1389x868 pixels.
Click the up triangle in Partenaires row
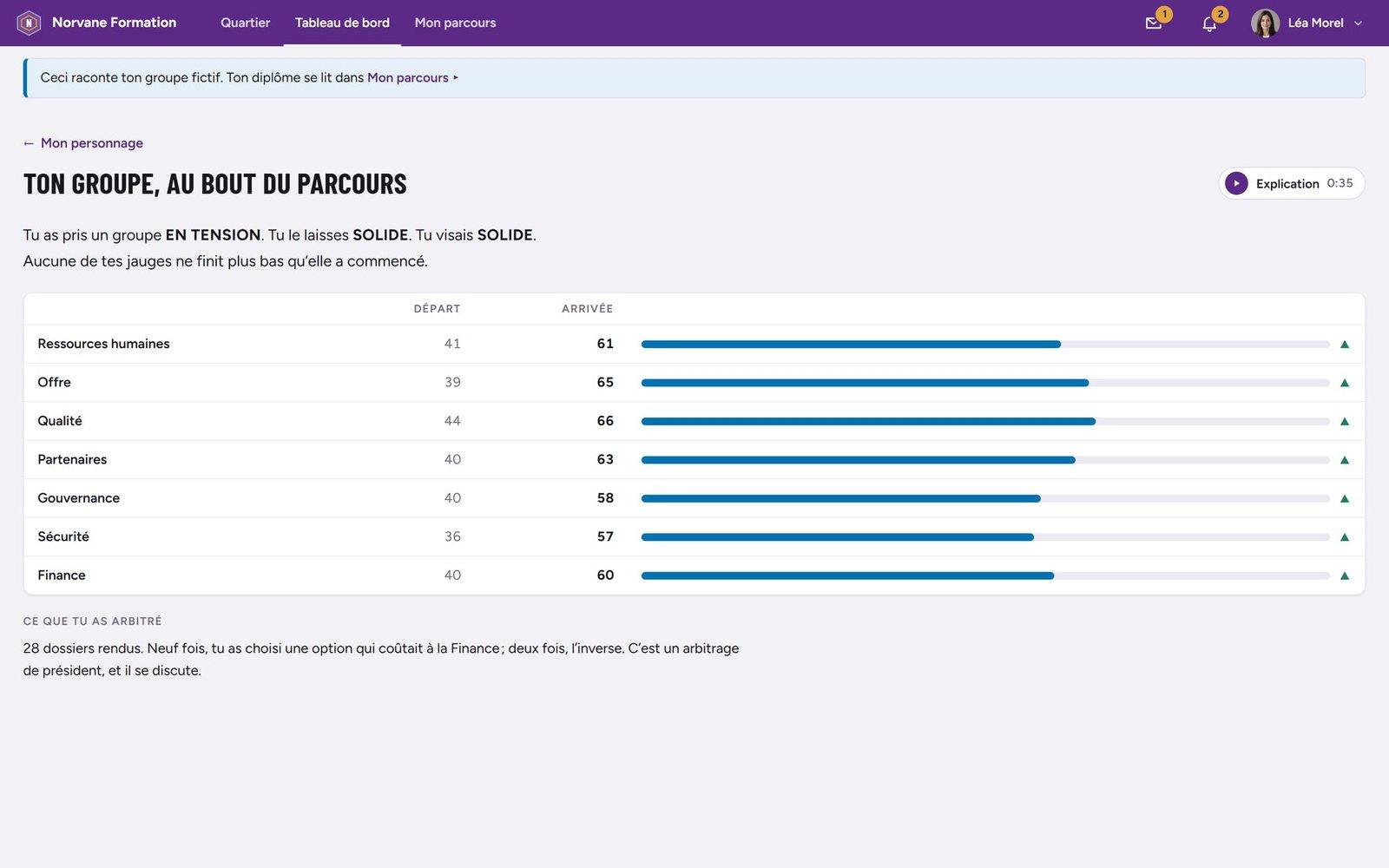tap(1345, 460)
